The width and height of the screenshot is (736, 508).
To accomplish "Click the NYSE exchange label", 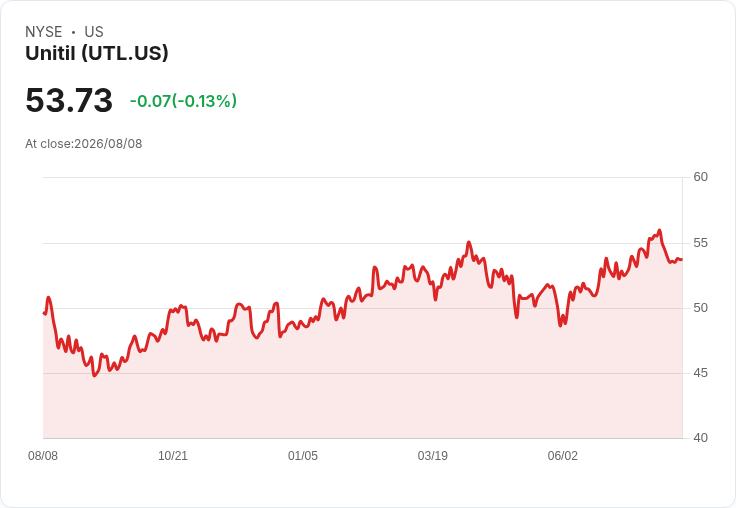I will click(x=44, y=32).
